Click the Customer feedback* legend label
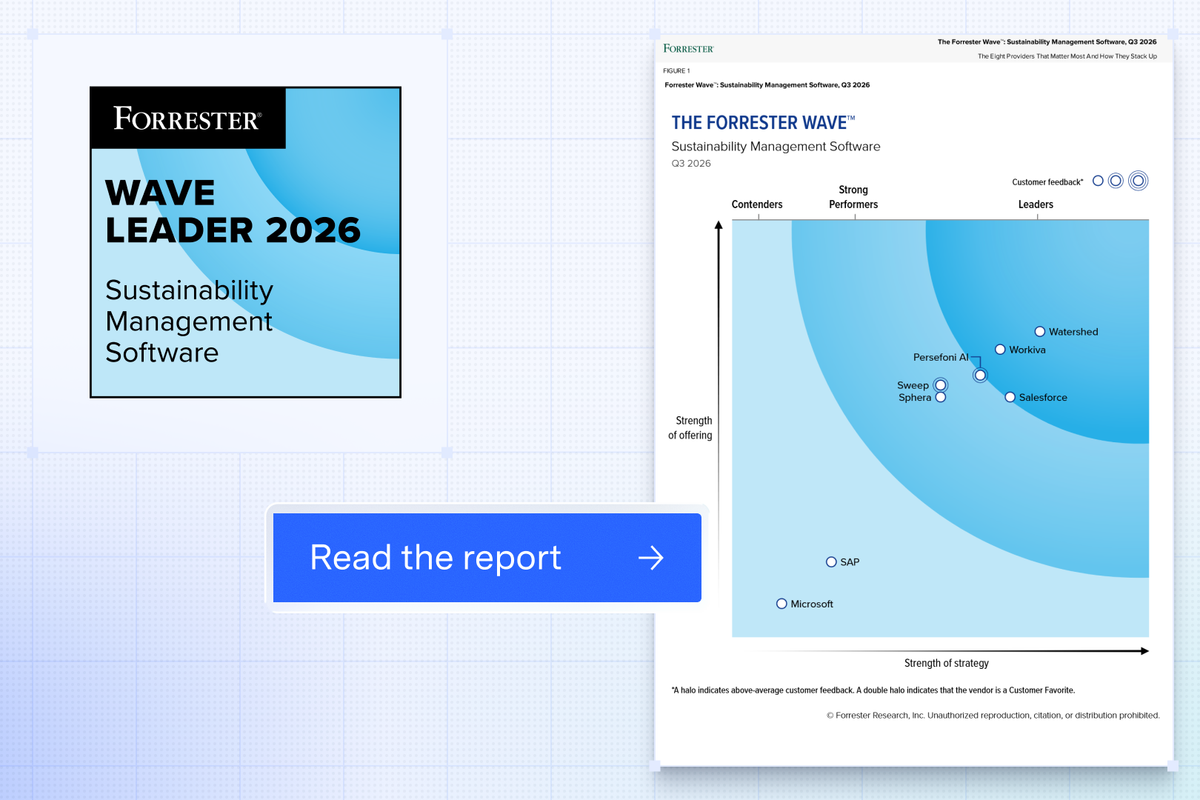This screenshot has width=1200, height=800. pos(1047,182)
